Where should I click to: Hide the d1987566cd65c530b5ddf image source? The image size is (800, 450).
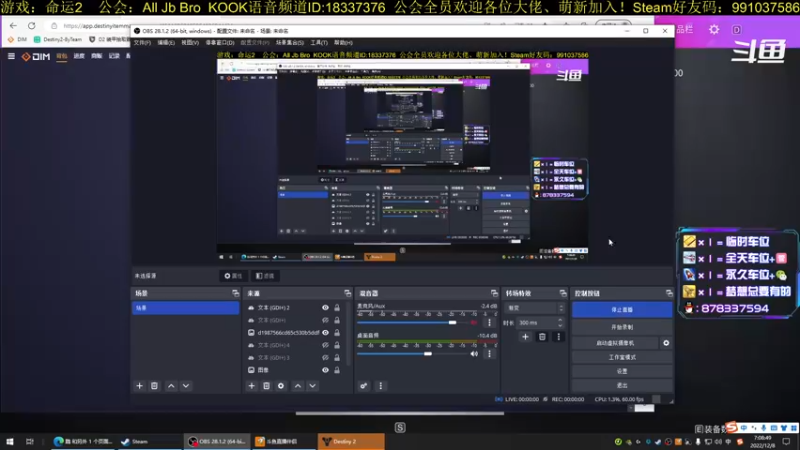325,333
